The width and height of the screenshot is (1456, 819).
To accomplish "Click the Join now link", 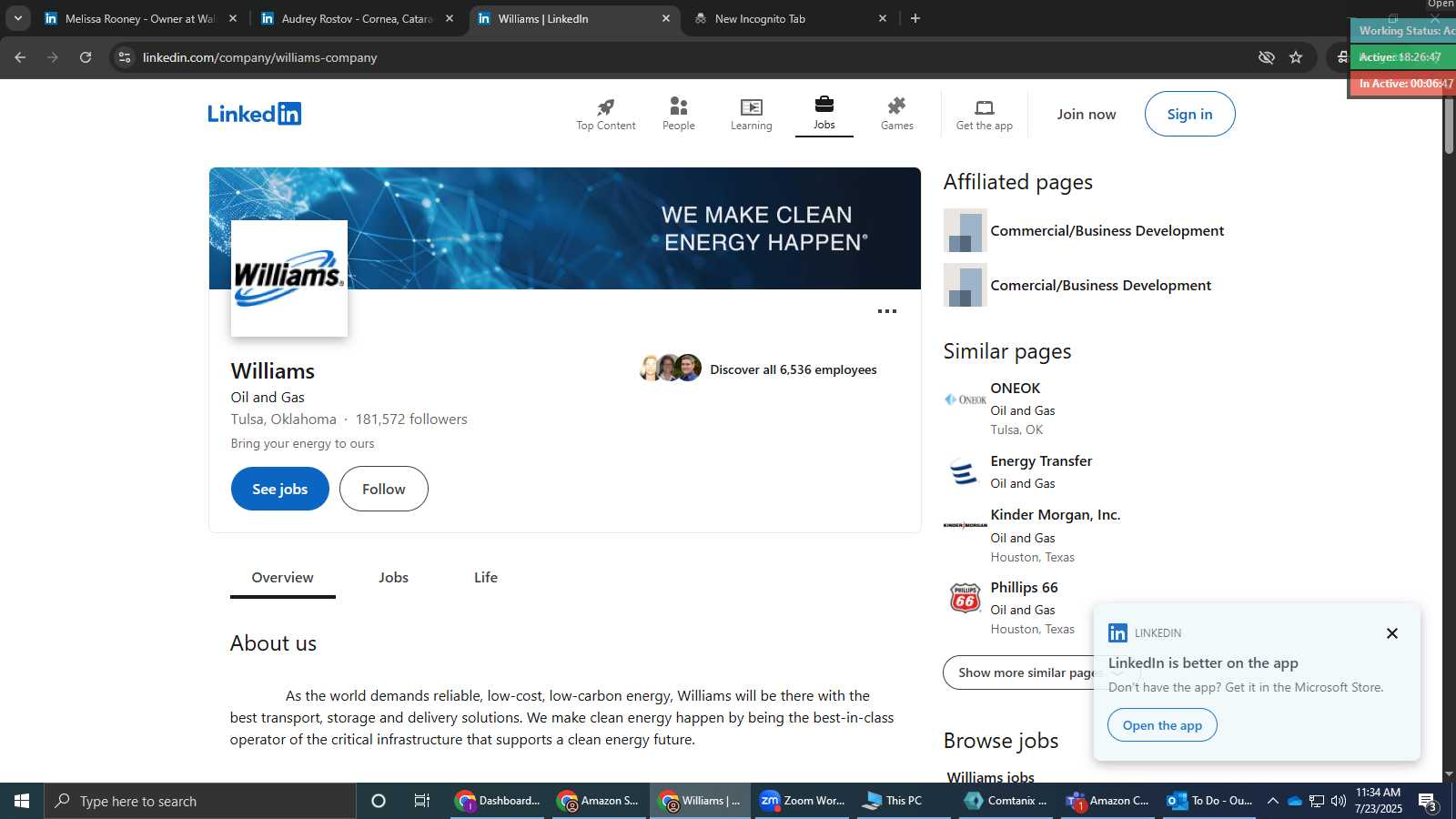I will (x=1086, y=114).
